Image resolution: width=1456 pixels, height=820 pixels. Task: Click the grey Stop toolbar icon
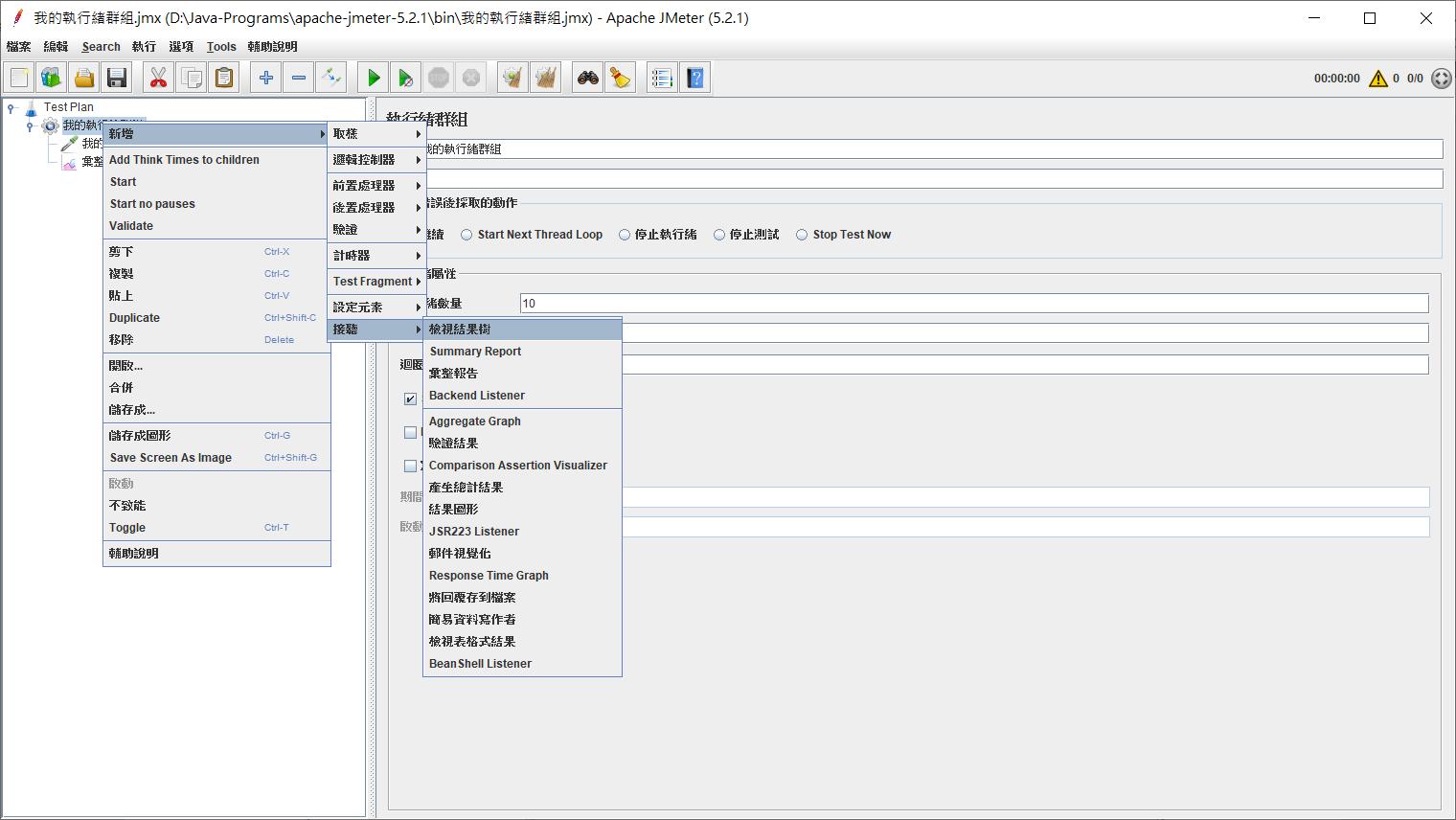coord(439,78)
